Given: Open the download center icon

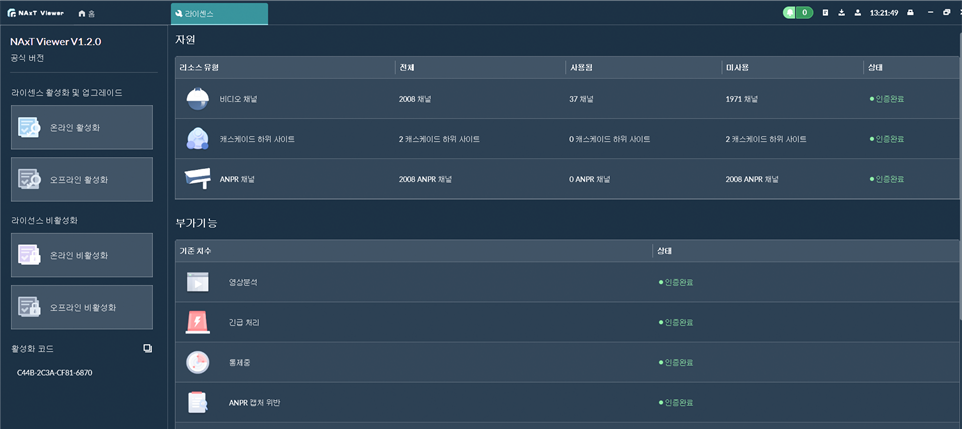Looking at the screenshot, I should (841, 13).
